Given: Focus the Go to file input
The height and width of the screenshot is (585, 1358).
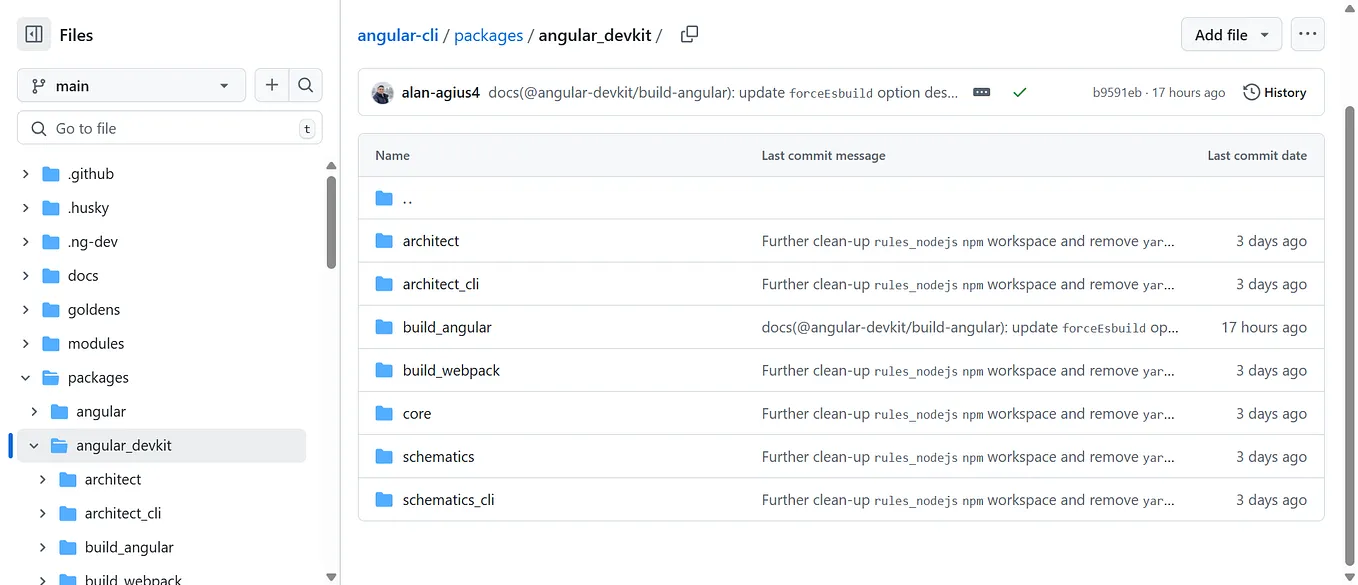Looking at the screenshot, I should coord(170,128).
